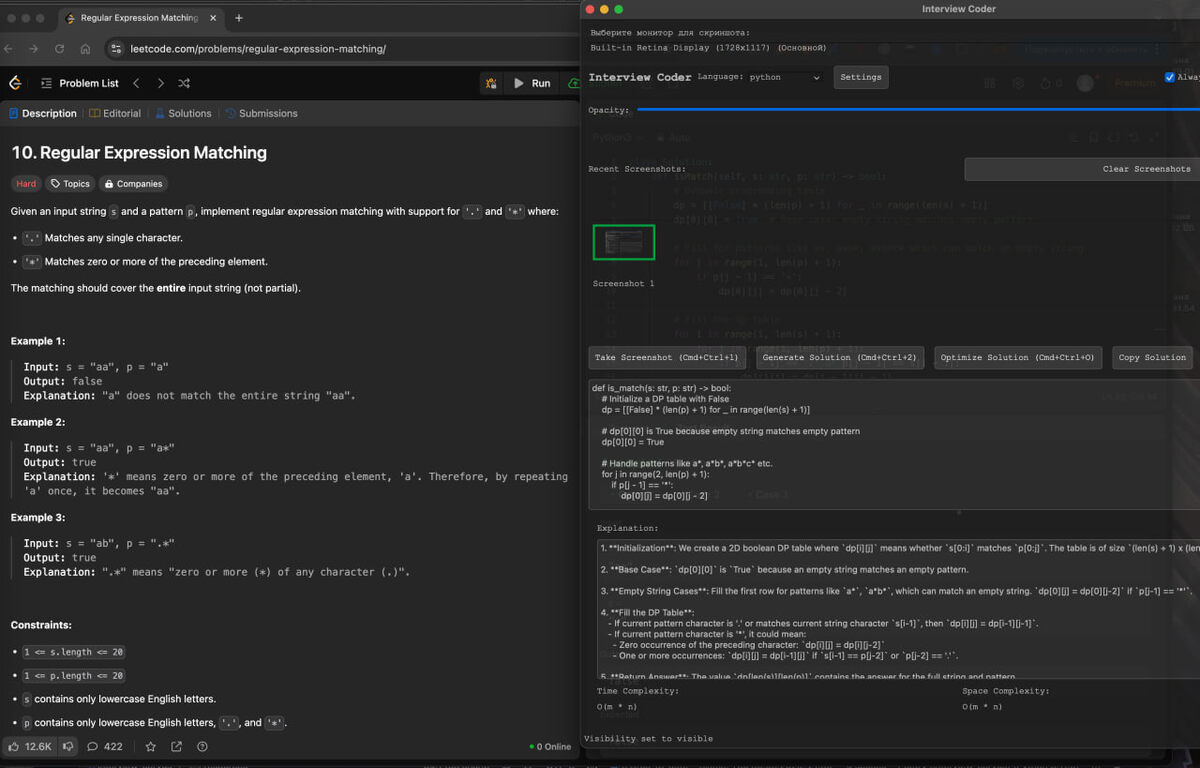Click inside the Explanation text box
The width and height of the screenshot is (1200, 768).
[x=897, y=609]
